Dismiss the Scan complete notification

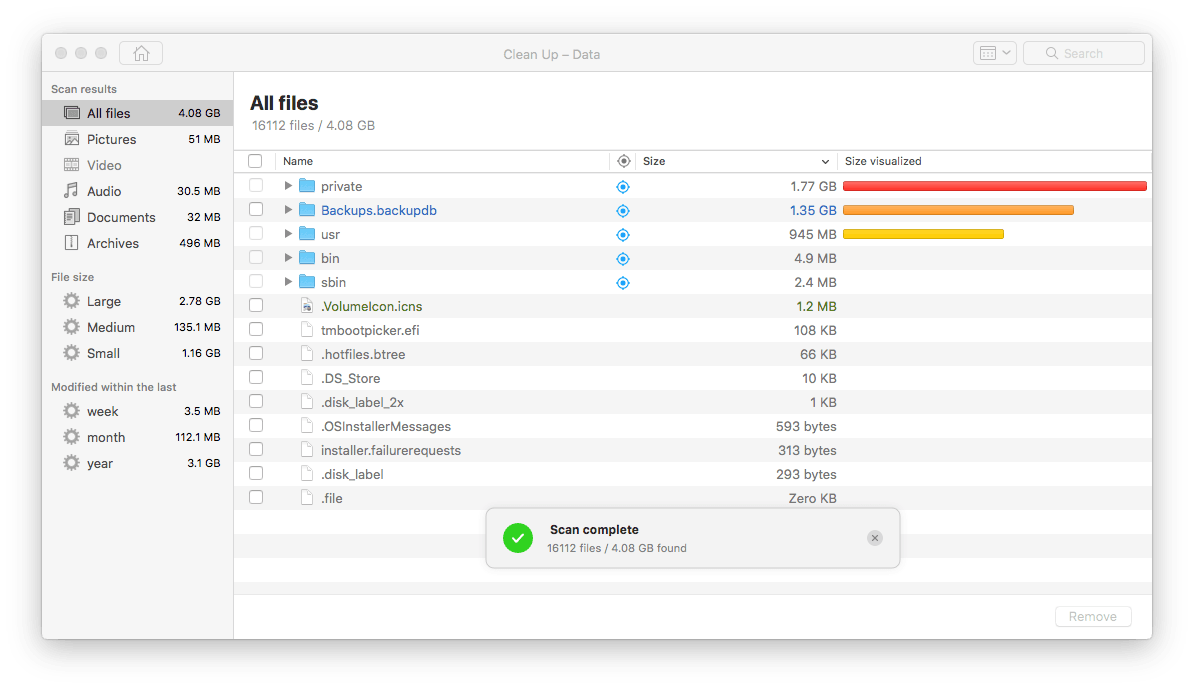[875, 537]
